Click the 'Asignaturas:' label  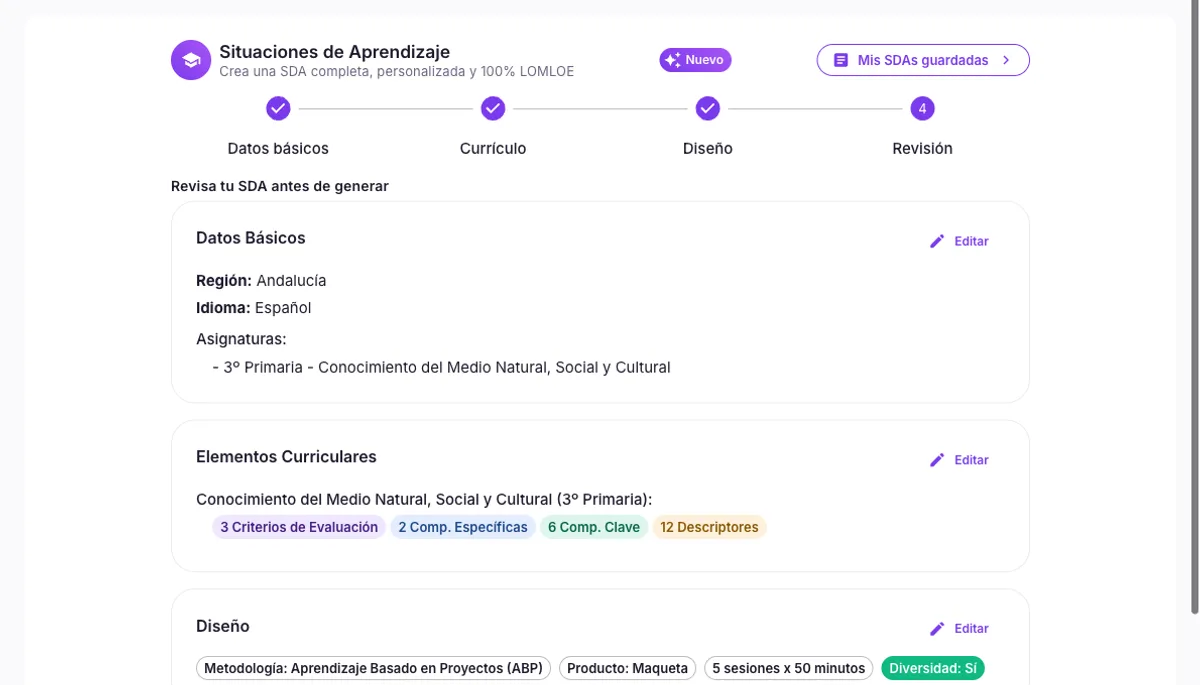coord(241,339)
